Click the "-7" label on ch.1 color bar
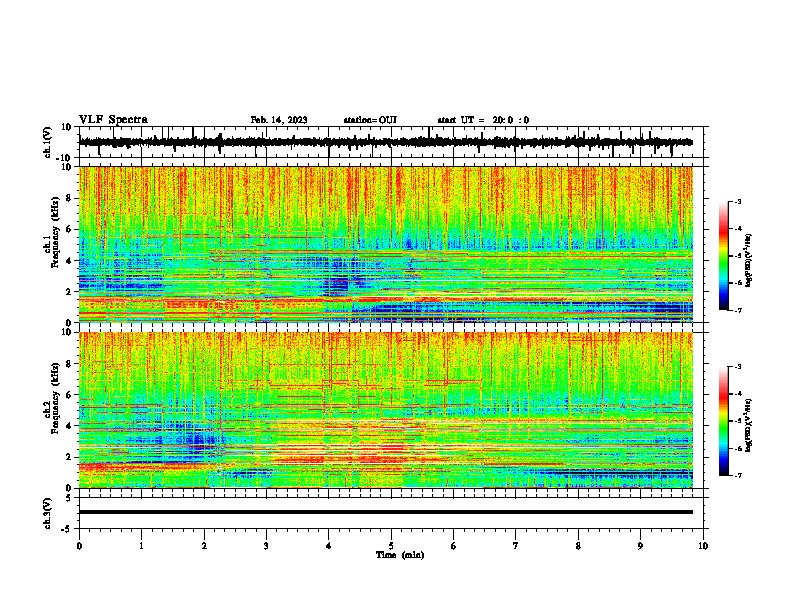This screenshot has height=612, width=792. tap(737, 310)
